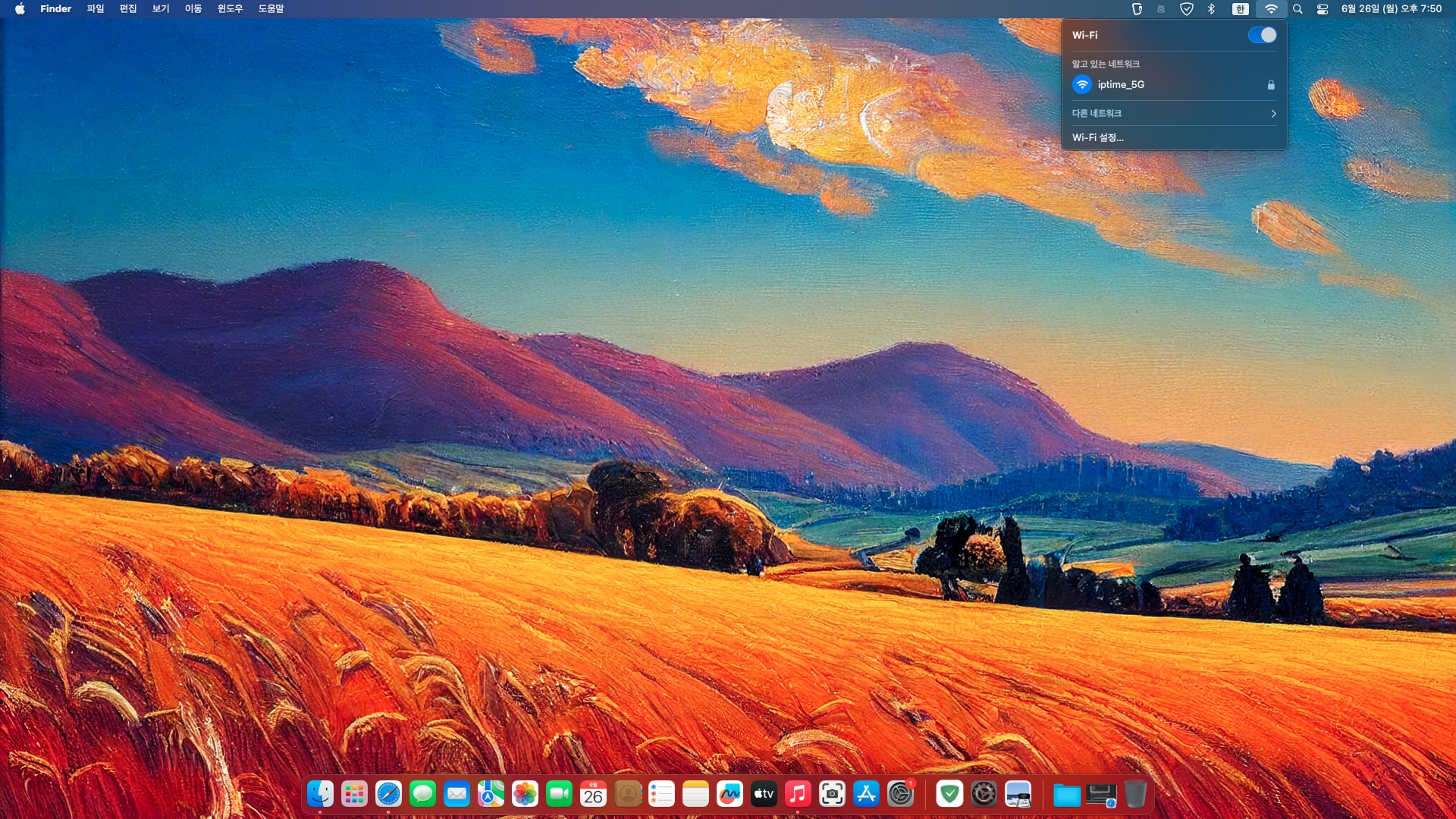This screenshot has height=819, width=1456.
Task: Open Messages app in Dock
Action: coord(422,794)
